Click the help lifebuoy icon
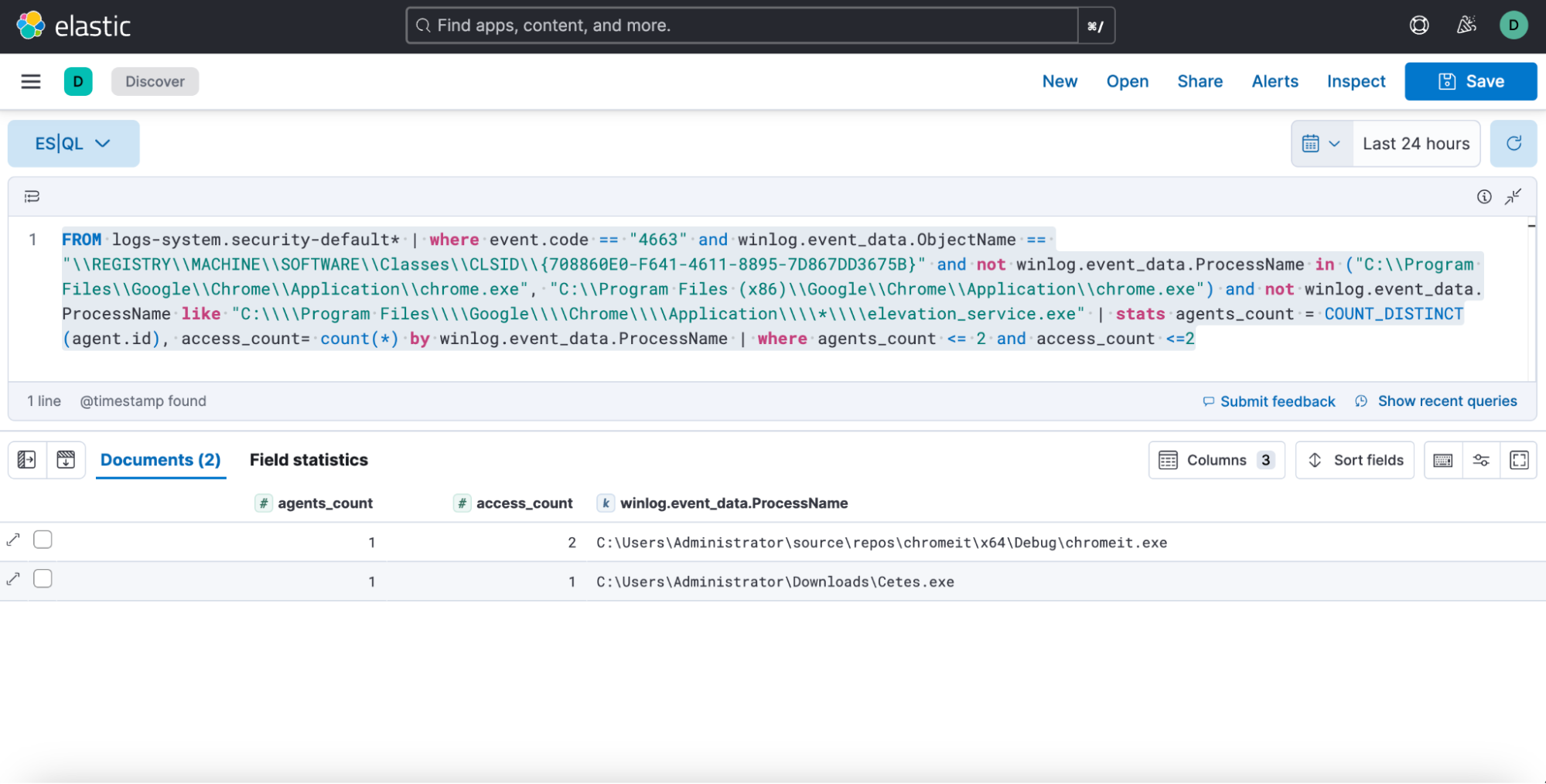 pos(1418,26)
